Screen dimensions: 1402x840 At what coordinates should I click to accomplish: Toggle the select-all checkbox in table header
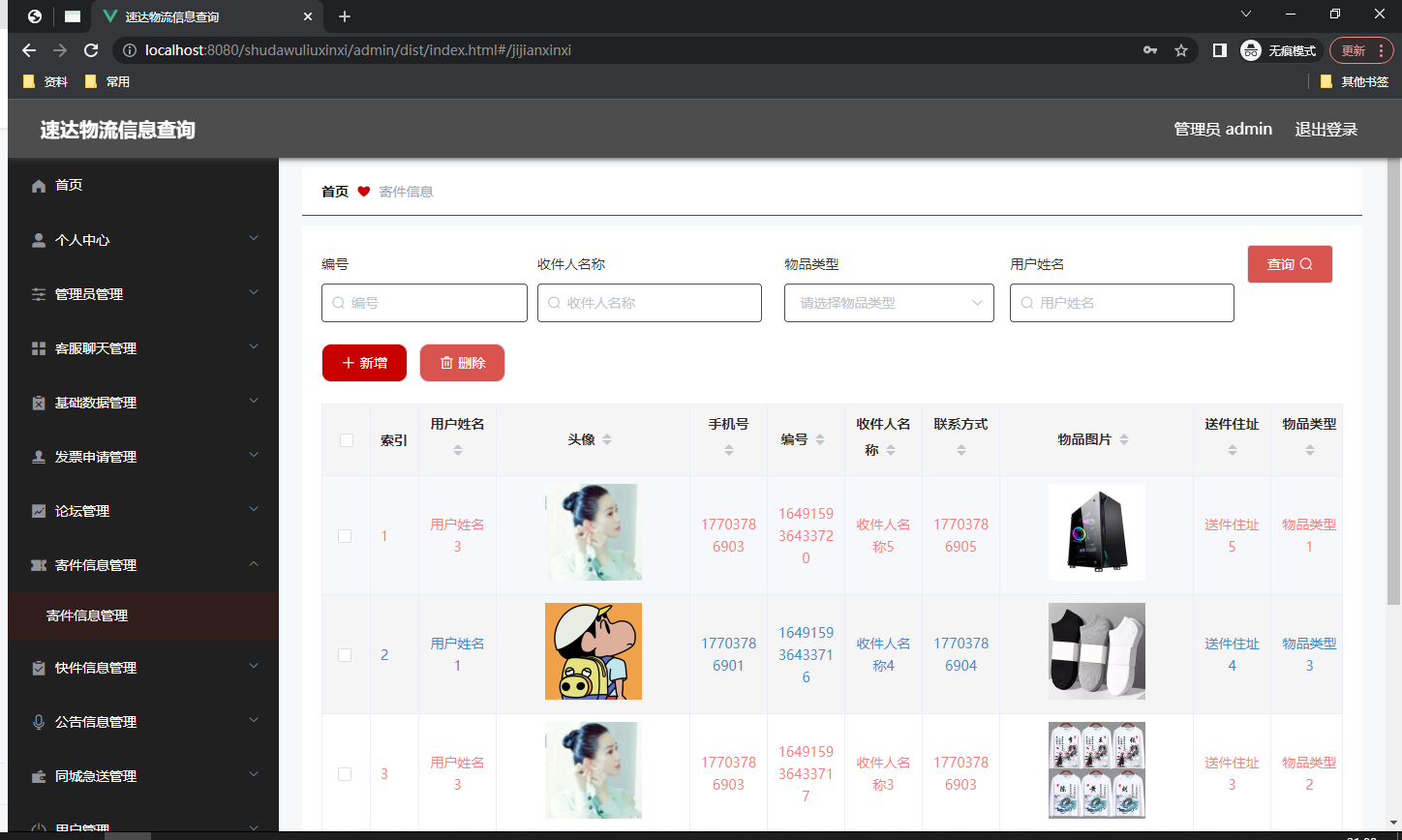[x=345, y=439]
